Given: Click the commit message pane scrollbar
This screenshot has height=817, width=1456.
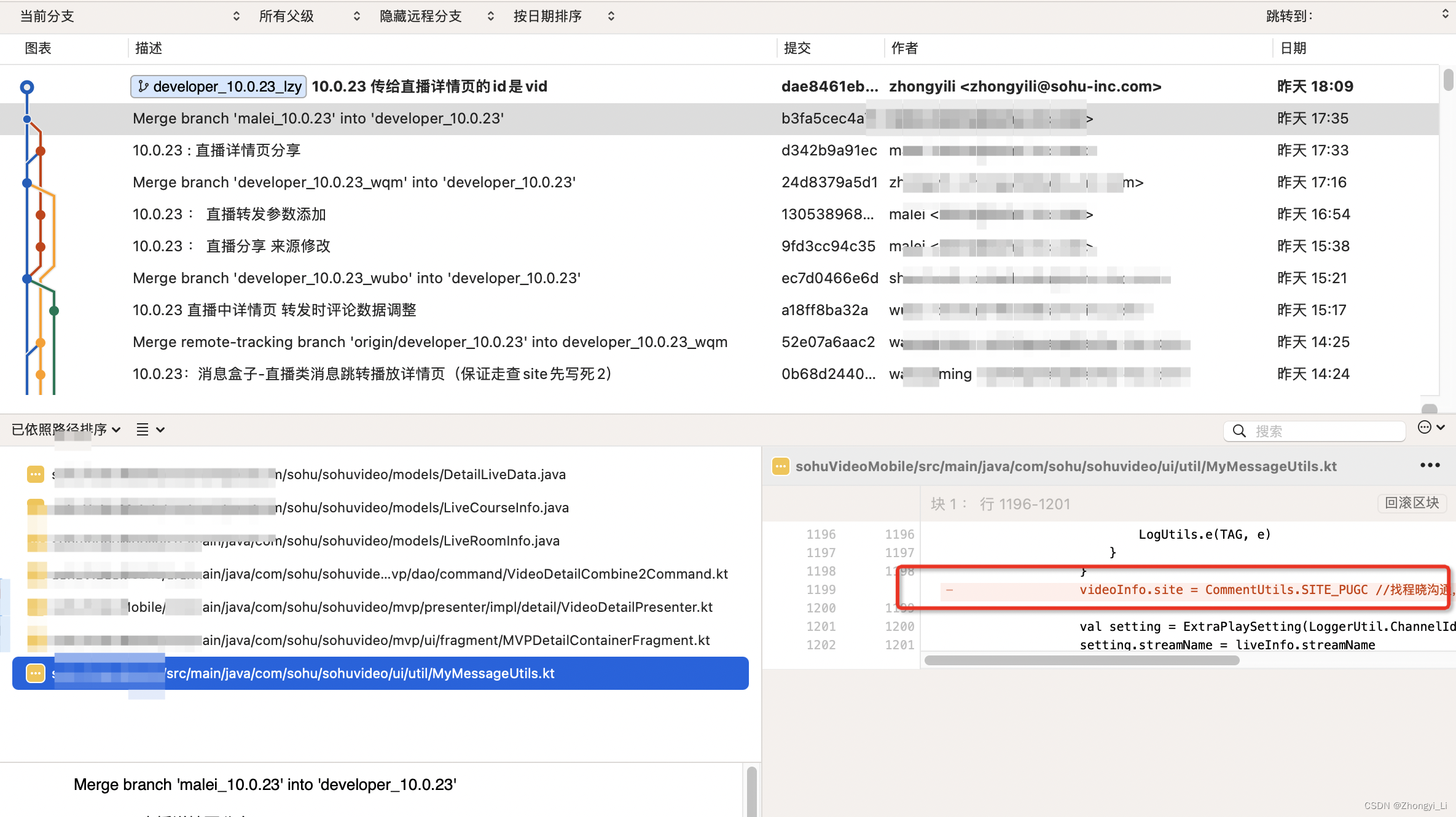Looking at the screenshot, I should (x=752, y=792).
